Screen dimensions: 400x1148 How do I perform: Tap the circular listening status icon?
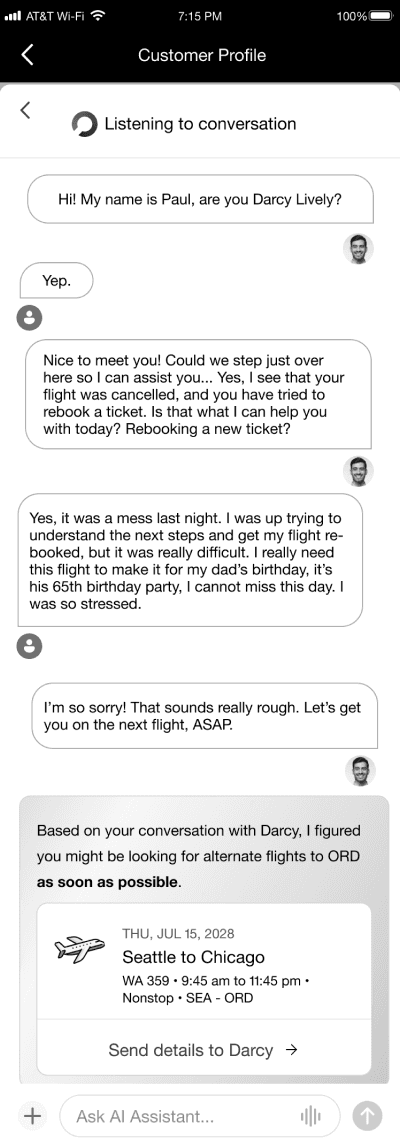(84, 124)
